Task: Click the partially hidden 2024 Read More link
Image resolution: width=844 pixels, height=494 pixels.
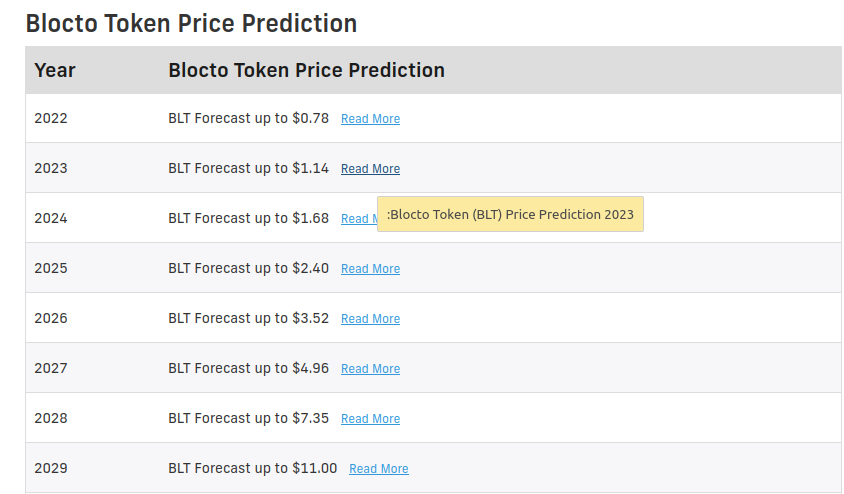Action: (359, 219)
